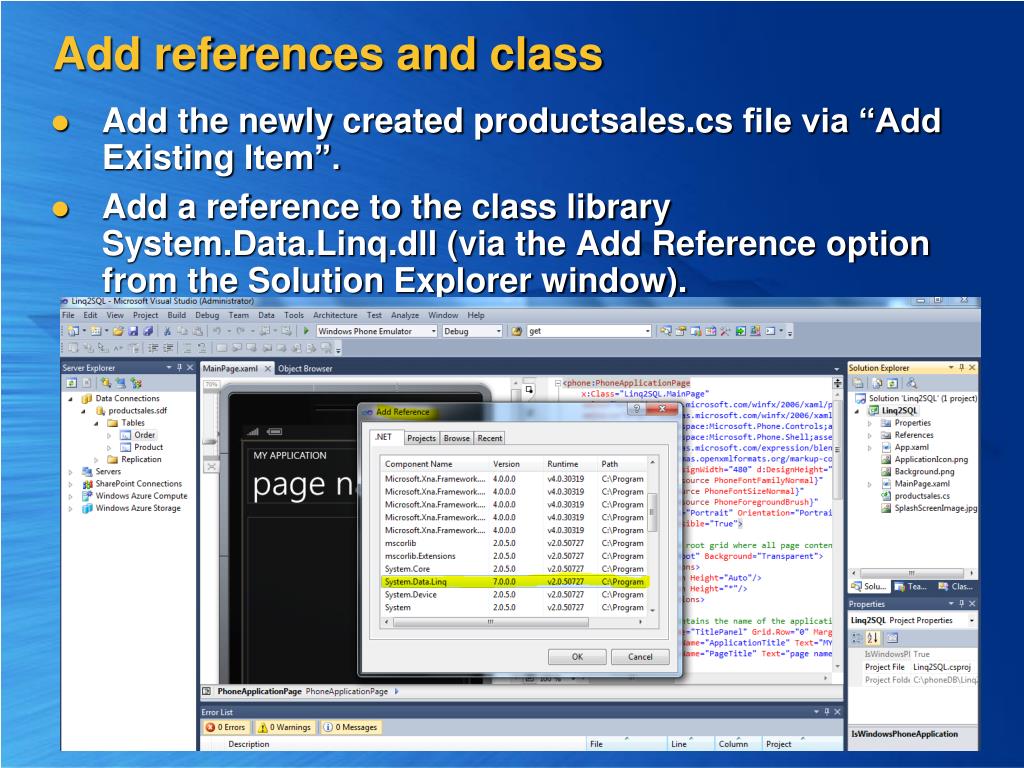1024x768 pixels.
Task: Switch to Class View bottom tab
Action: tap(955, 586)
